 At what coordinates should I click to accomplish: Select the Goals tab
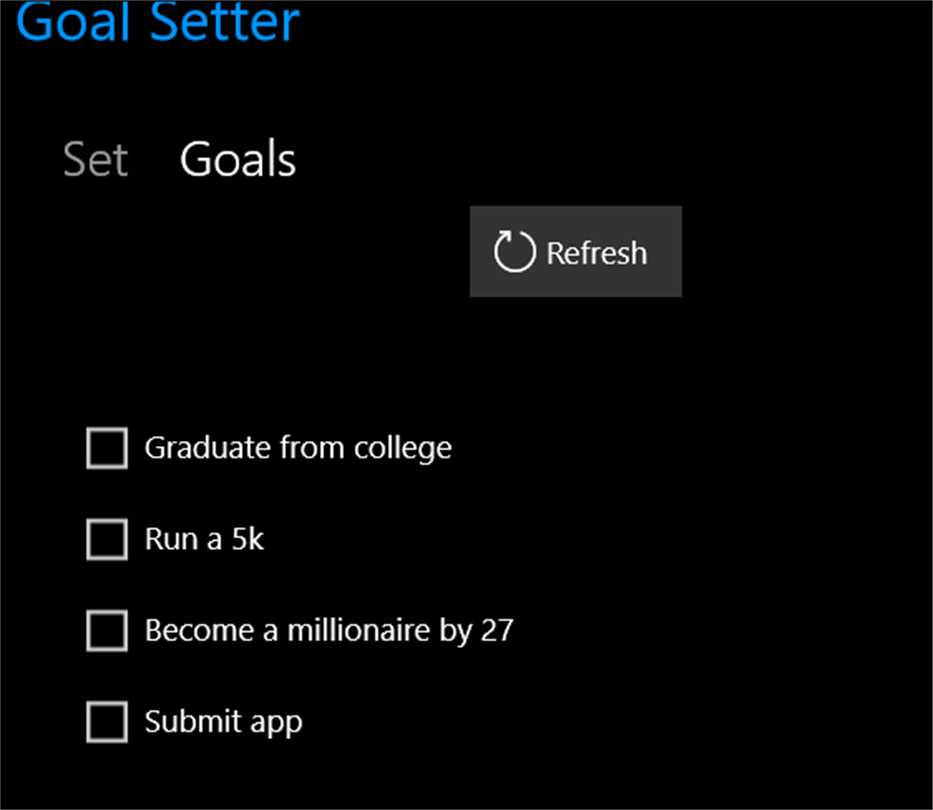[238, 160]
